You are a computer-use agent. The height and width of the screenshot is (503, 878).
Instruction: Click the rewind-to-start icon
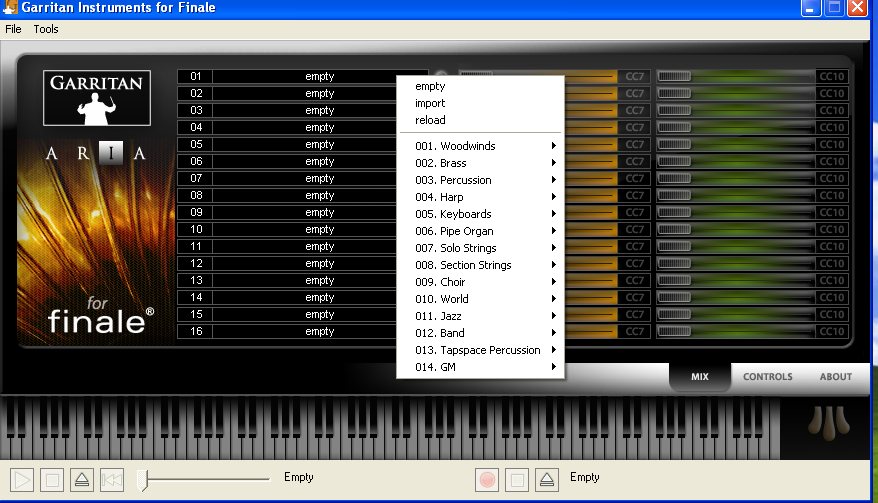(112, 479)
